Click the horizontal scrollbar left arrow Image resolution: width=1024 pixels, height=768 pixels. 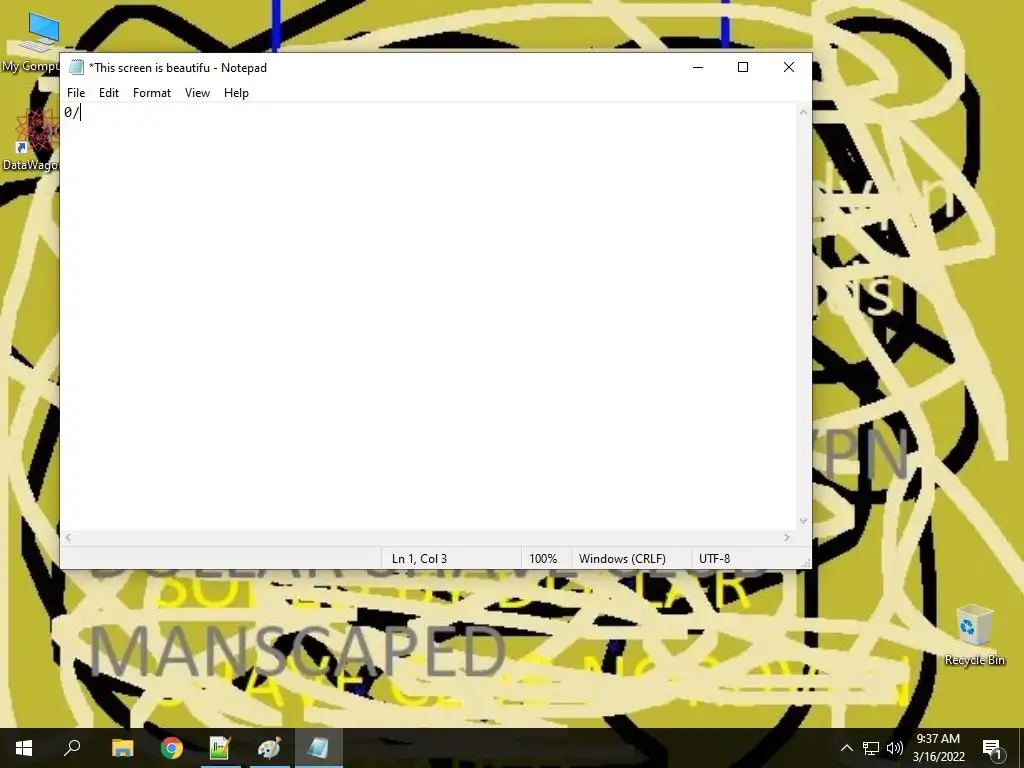(x=69, y=537)
